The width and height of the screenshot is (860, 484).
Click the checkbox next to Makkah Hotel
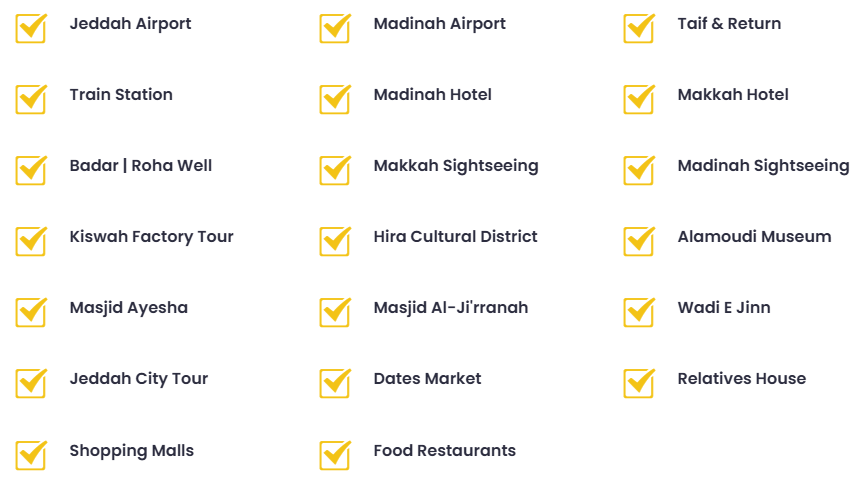click(x=639, y=99)
